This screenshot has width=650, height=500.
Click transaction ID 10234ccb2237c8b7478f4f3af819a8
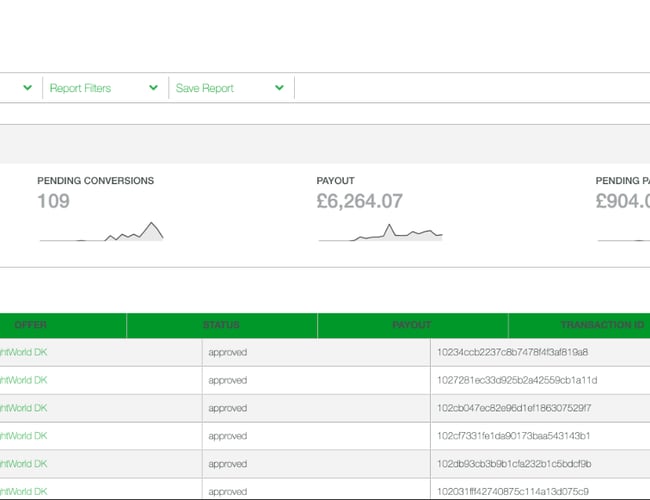click(x=512, y=352)
